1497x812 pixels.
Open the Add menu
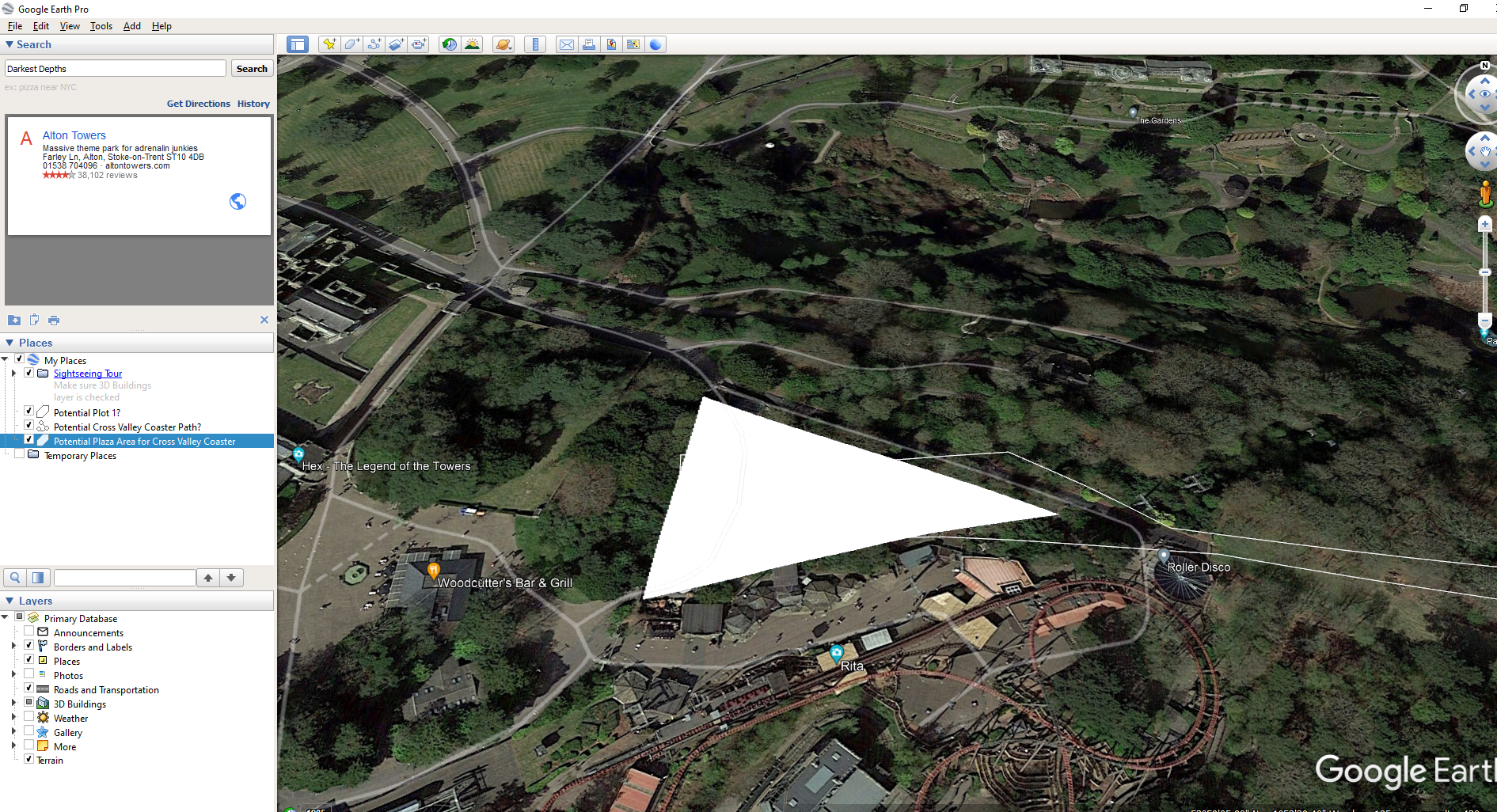132,26
